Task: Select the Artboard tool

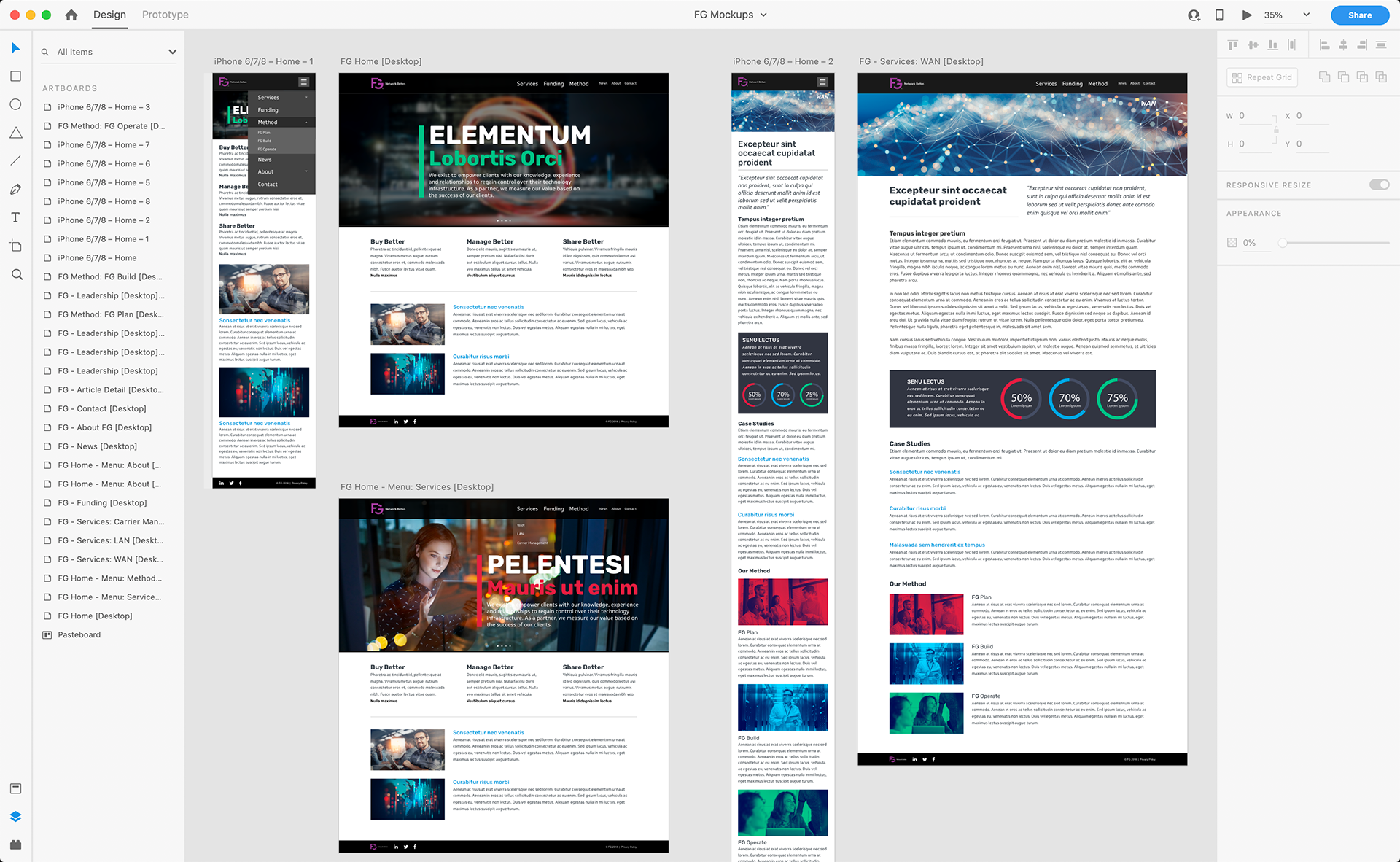Action: click(x=15, y=246)
